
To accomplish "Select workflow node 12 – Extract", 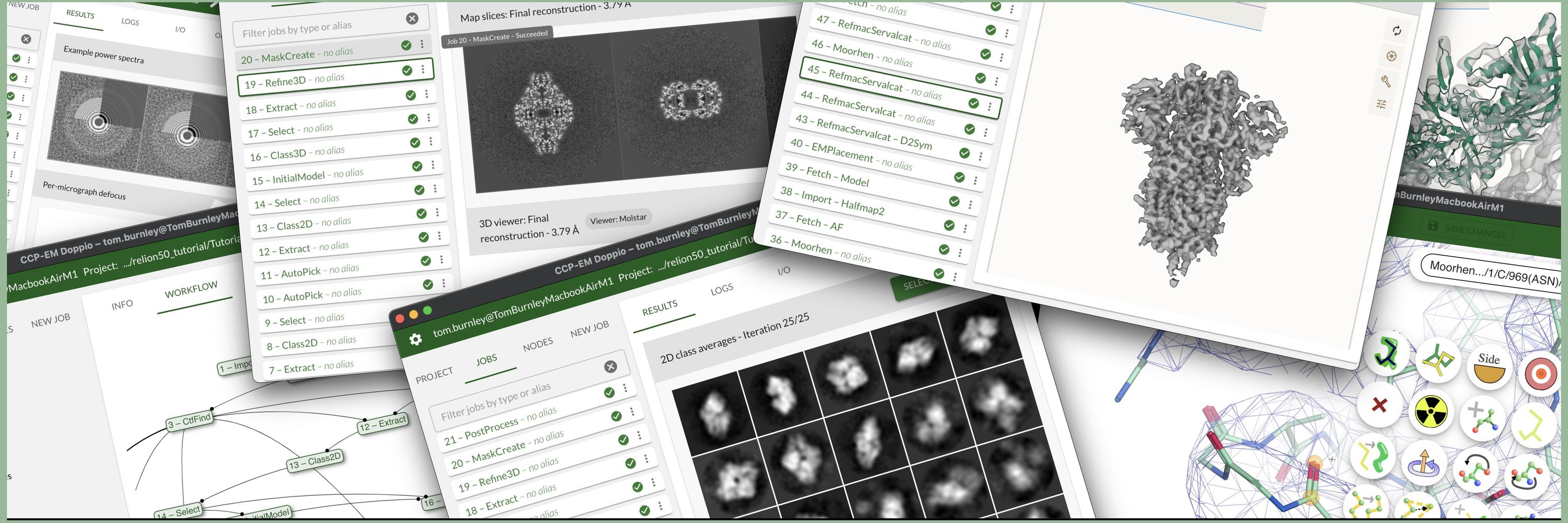I will [383, 423].
